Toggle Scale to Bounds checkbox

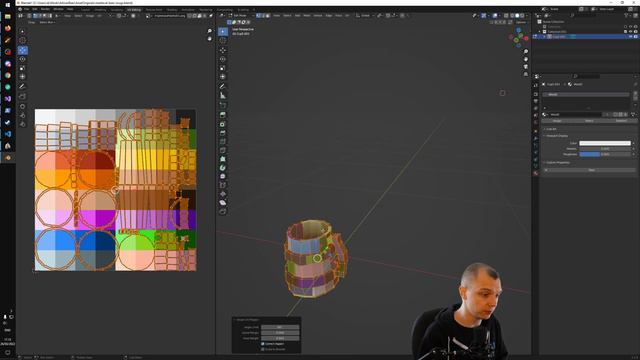pyautogui.click(x=263, y=349)
